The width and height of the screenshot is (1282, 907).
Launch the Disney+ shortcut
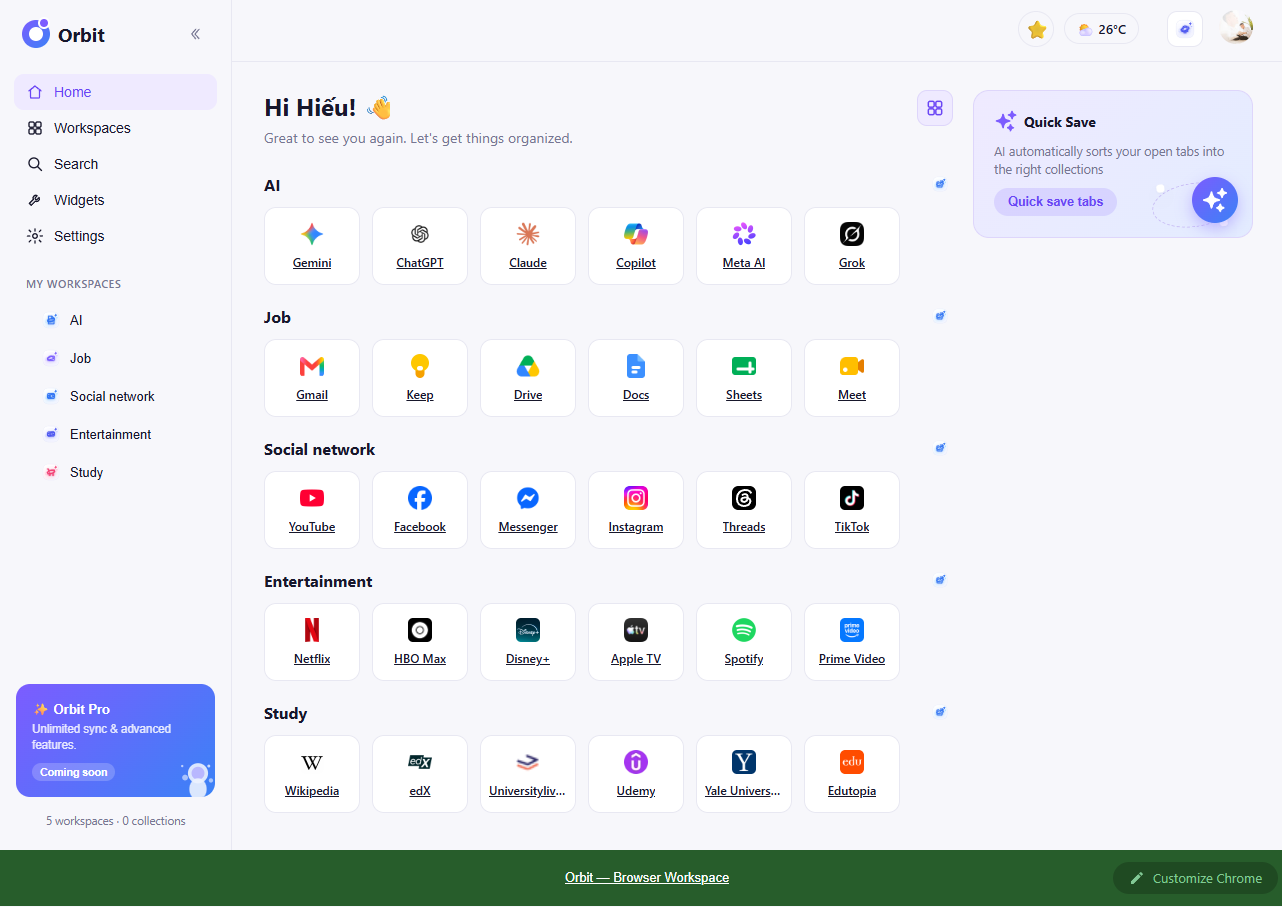point(528,642)
